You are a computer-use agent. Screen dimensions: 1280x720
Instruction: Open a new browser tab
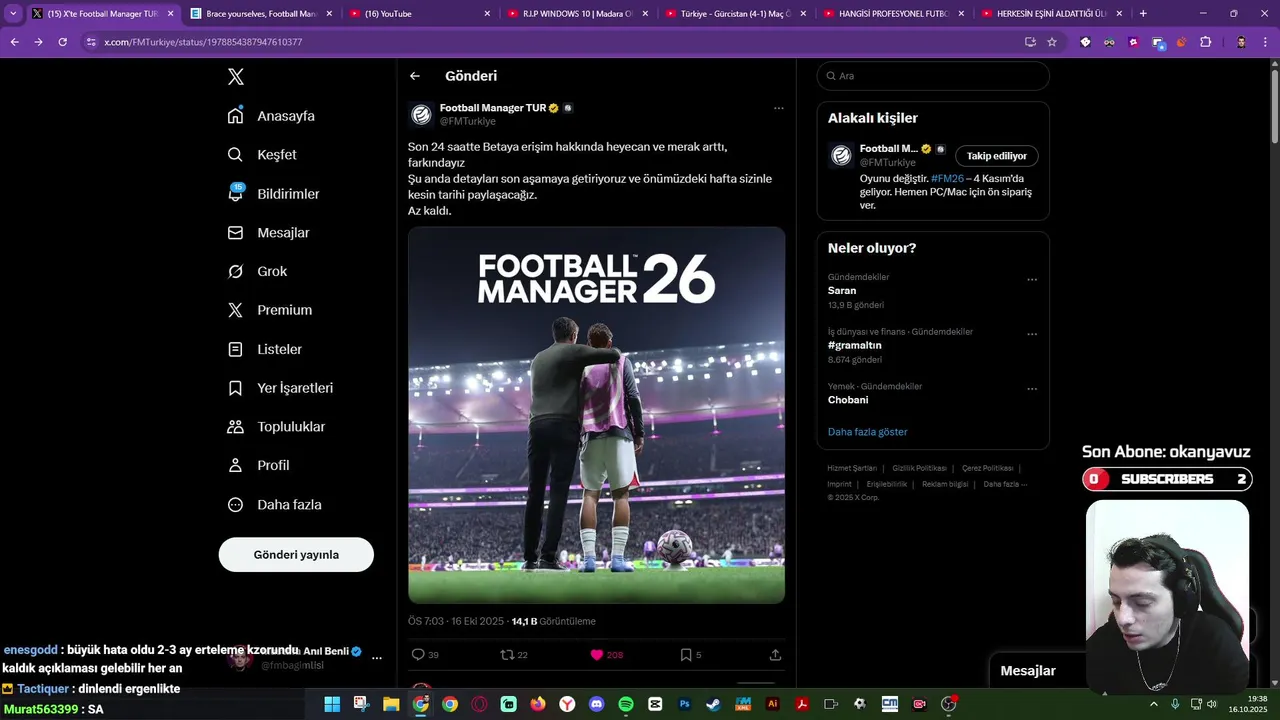[1143, 14]
